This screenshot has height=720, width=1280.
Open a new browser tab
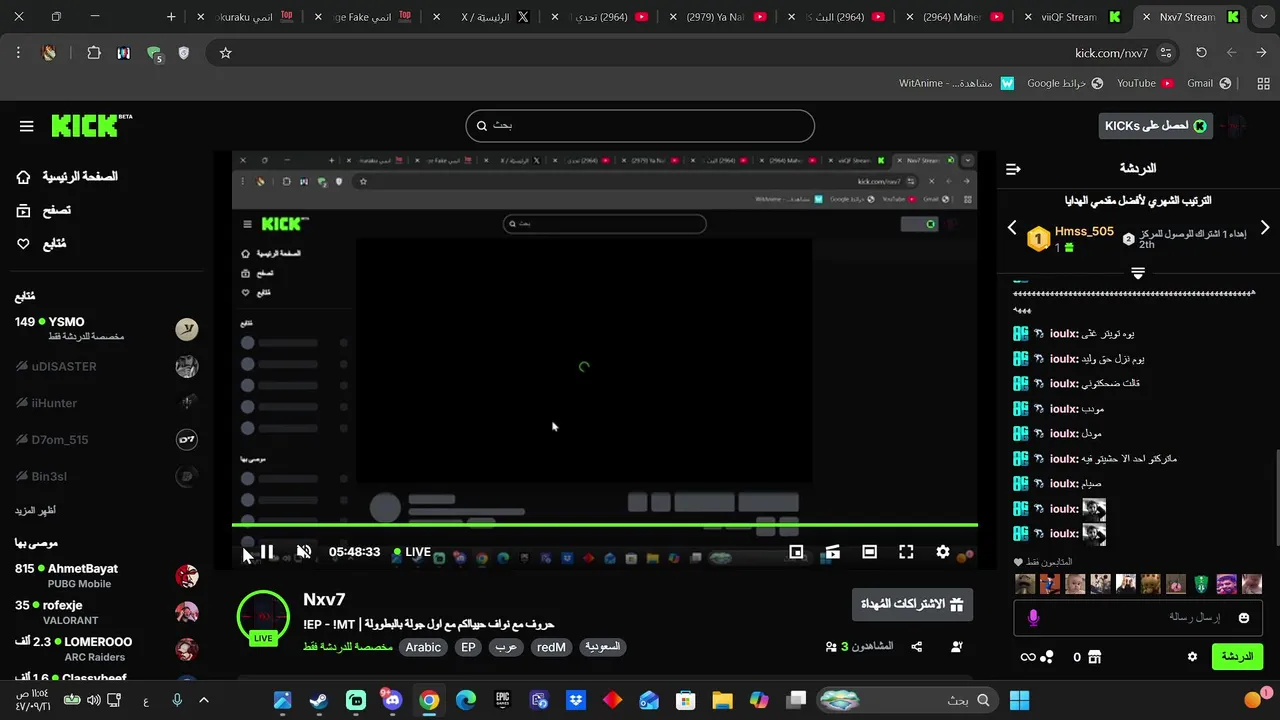(171, 17)
